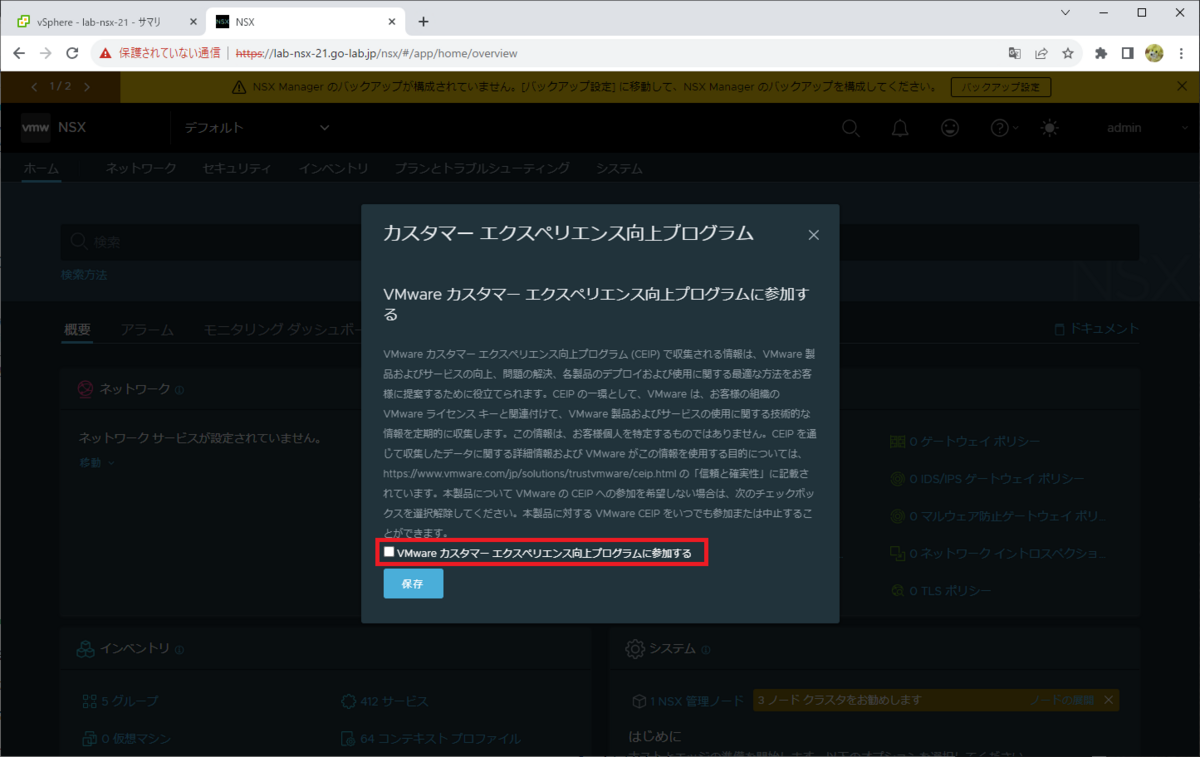Screen dimensions: 1200x757
Task: Open 0 ネットワーク イントロスペクション link
Action: coord(997,553)
